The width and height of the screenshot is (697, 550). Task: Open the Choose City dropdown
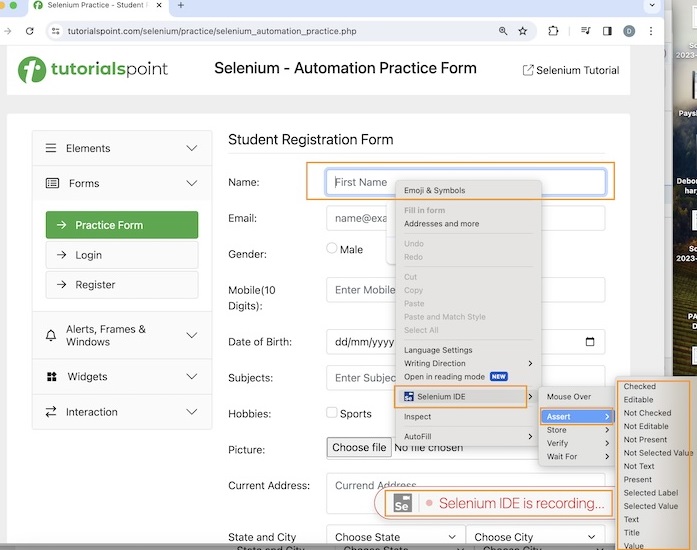pyautogui.click(x=535, y=537)
